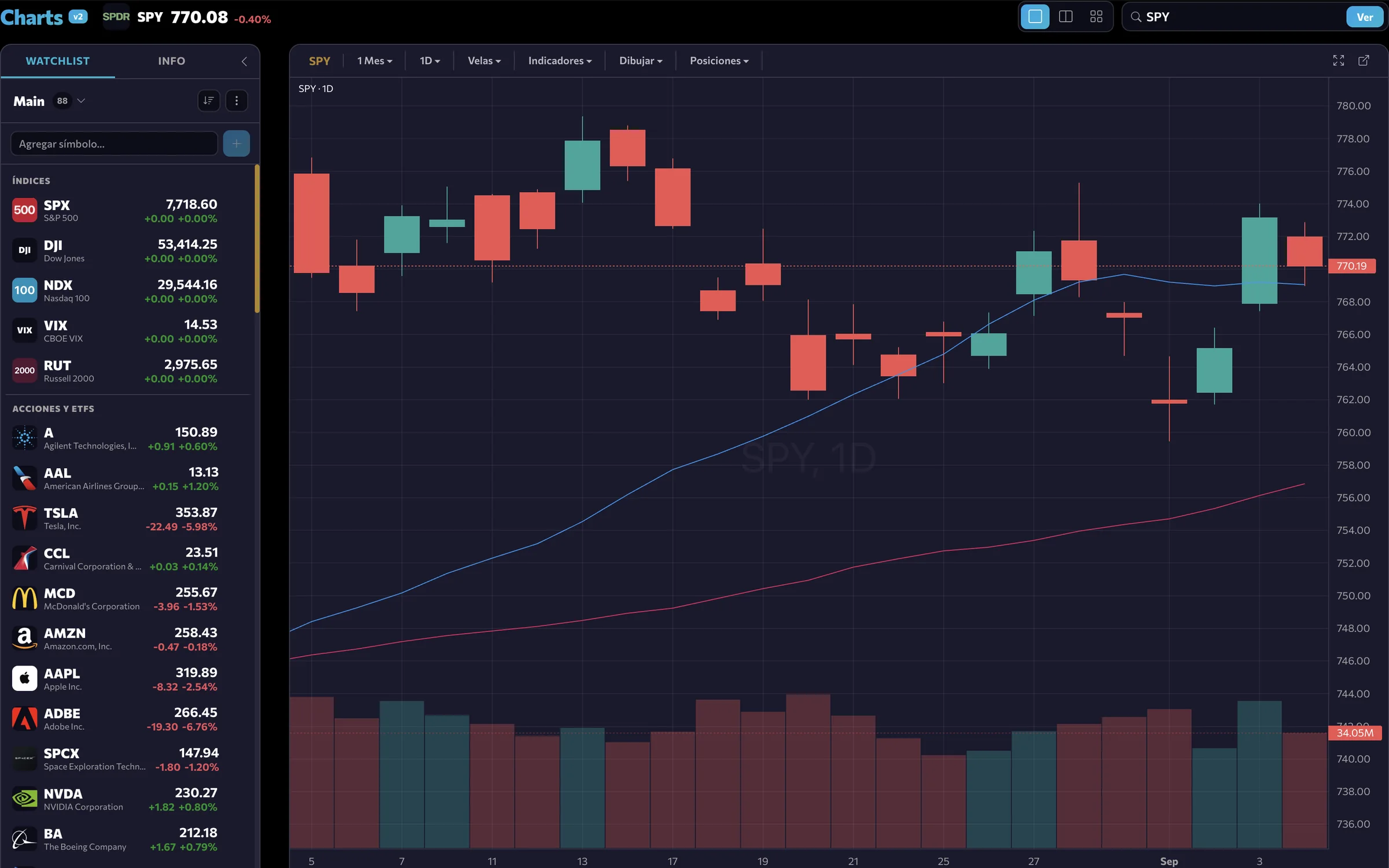
Task: Click the Amazon logo icon
Action: 24,638
